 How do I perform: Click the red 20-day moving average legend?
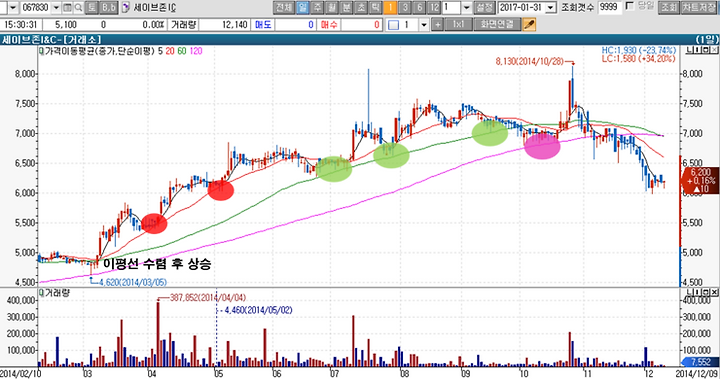click(x=170, y=51)
